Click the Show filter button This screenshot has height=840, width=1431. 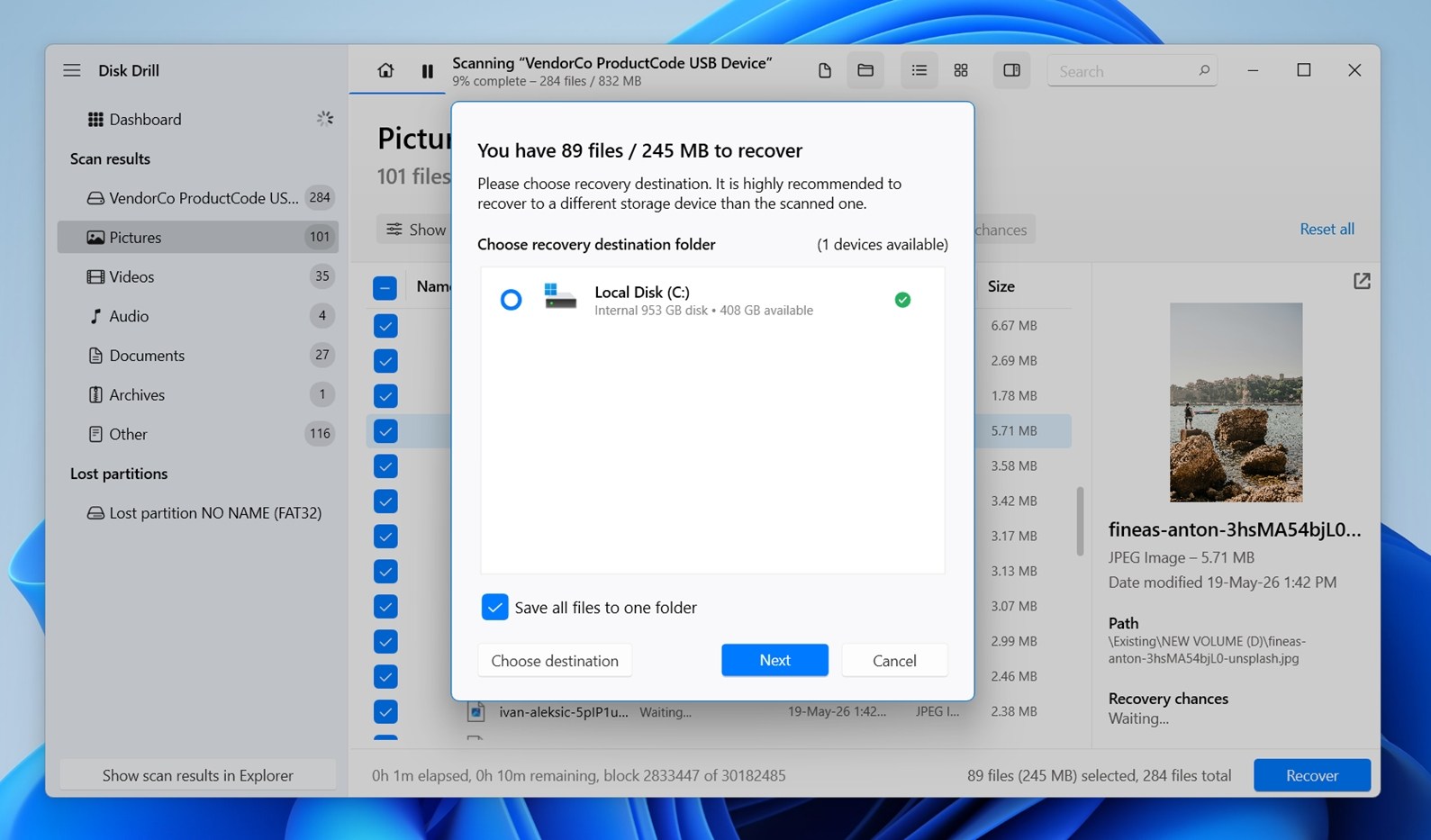[415, 230]
